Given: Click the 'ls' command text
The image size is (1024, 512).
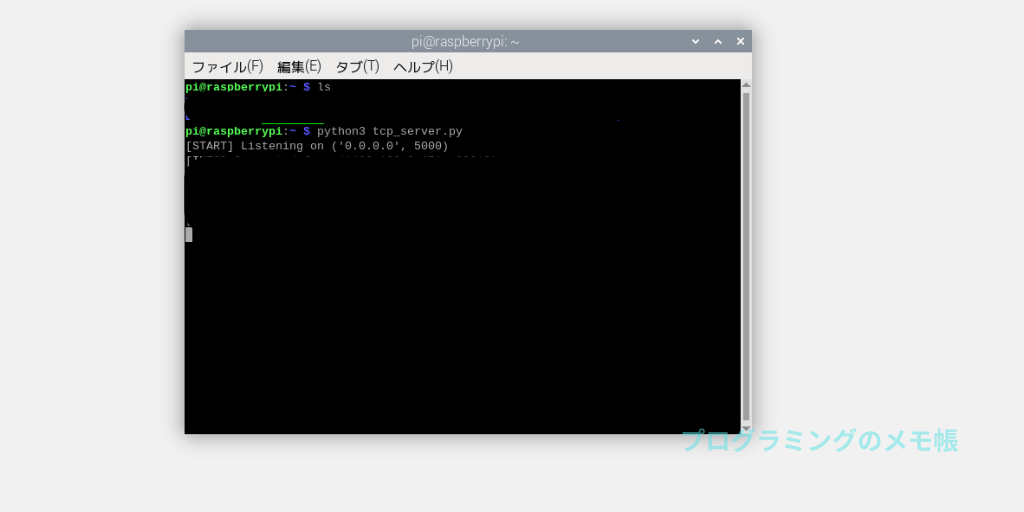Looking at the screenshot, I should (324, 87).
